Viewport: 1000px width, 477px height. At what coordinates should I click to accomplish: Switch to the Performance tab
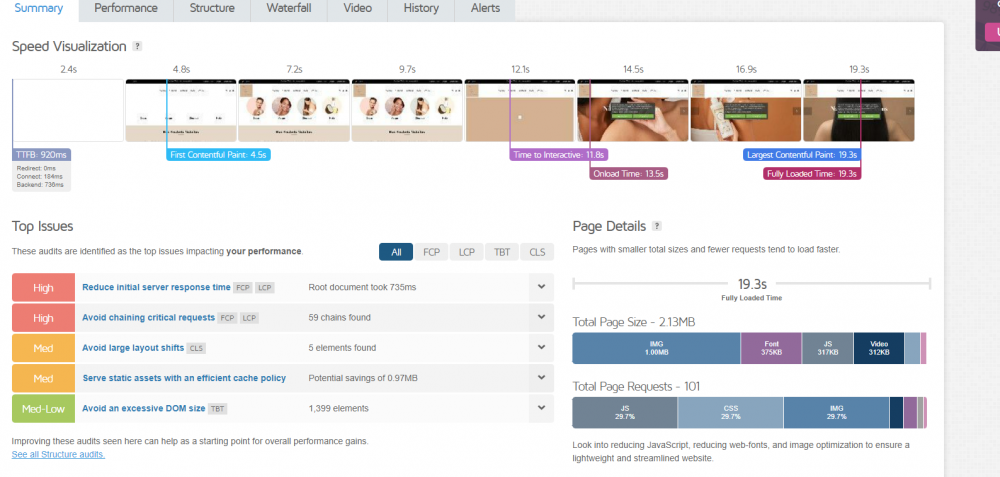point(126,9)
